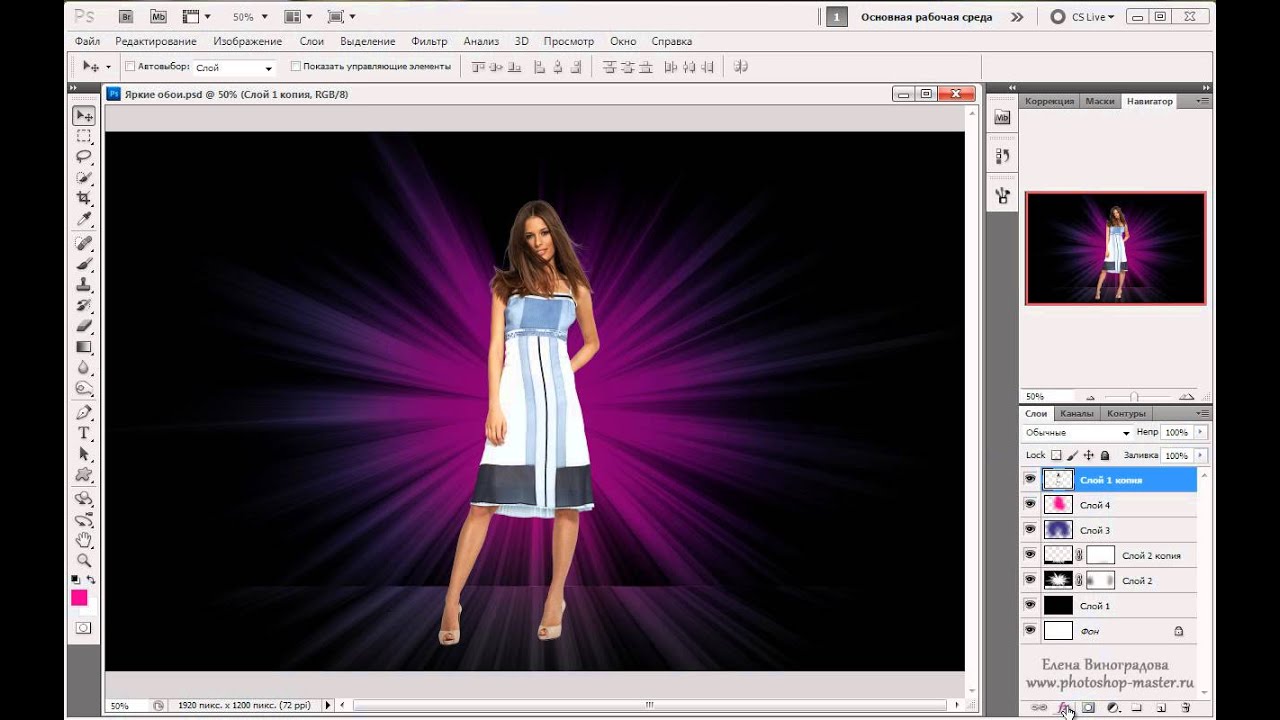
Task: Toggle visibility of Слой 2 копия
Action: [x=1030, y=555]
